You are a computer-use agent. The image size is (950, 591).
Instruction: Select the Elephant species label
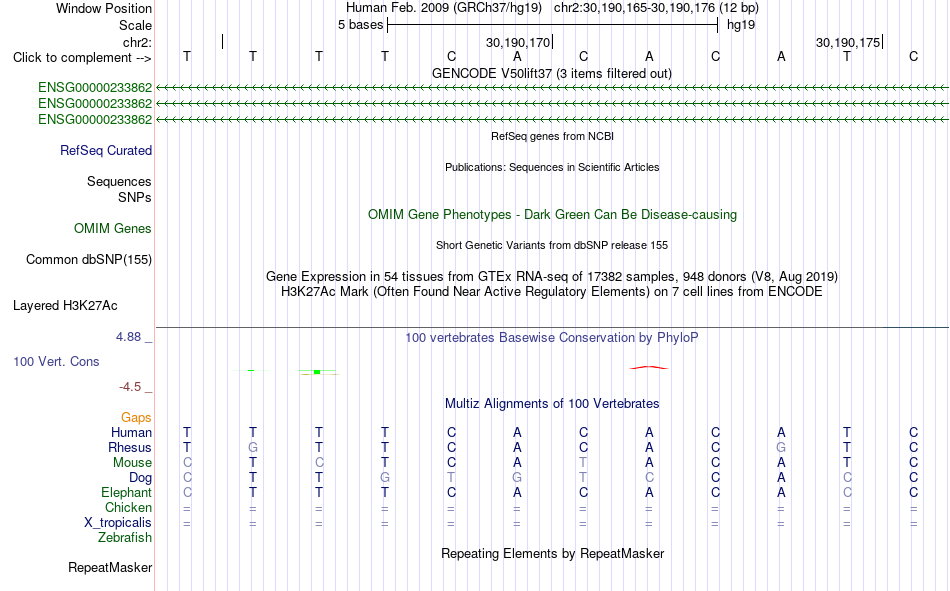coord(126,492)
